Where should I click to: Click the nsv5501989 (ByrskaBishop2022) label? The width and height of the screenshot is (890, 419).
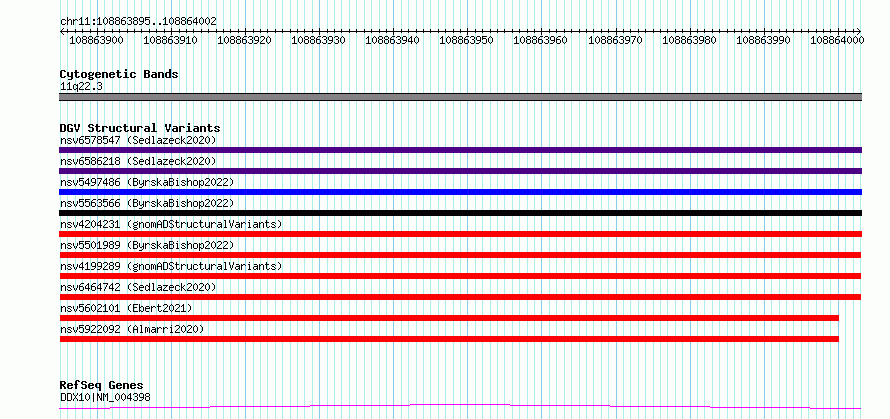[147, 245]
